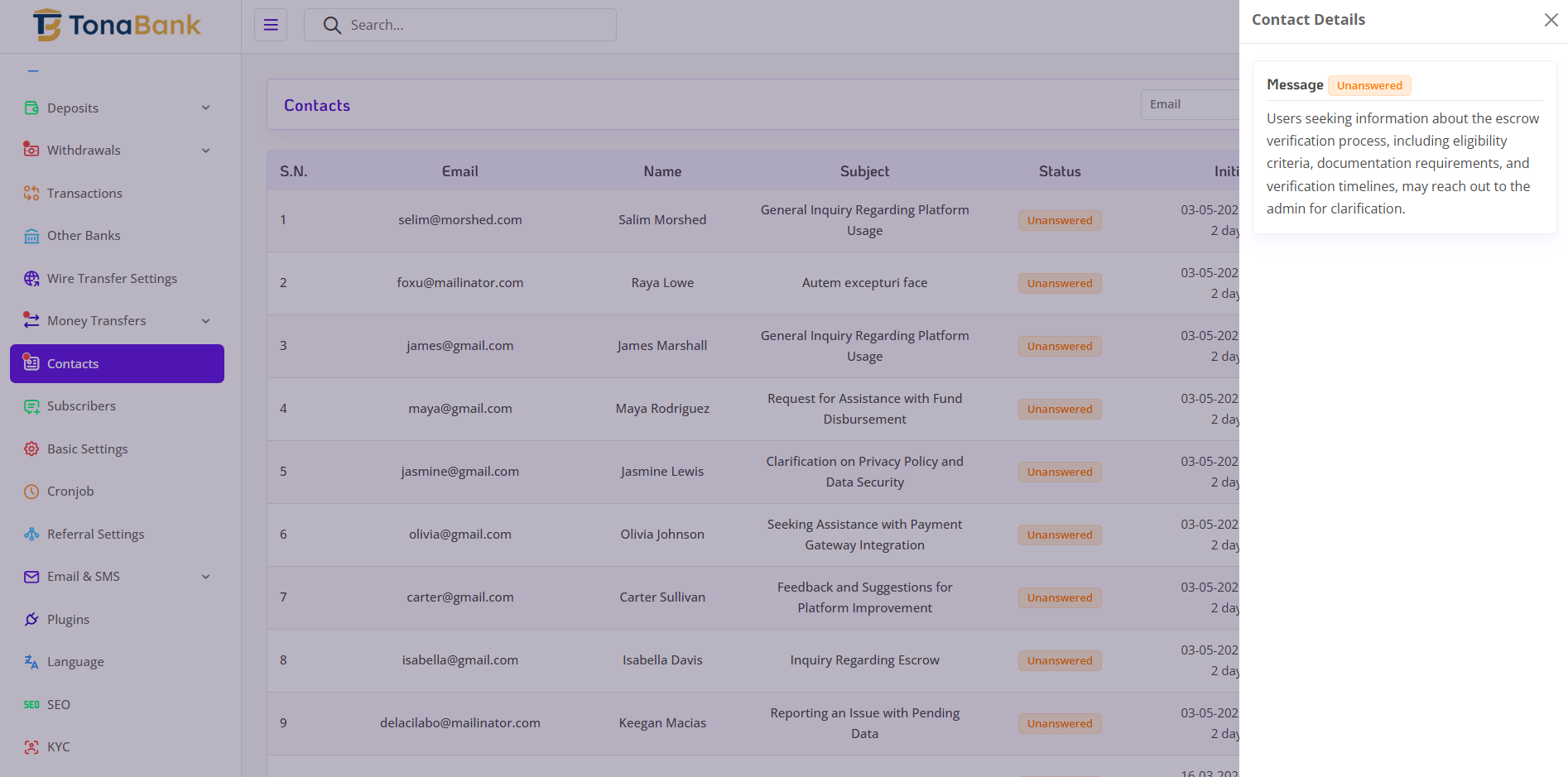The height and width of the screenshot is (777, 1568).
Task: Click the hamburger menu toggle icon
Action: tap(271, 25)
